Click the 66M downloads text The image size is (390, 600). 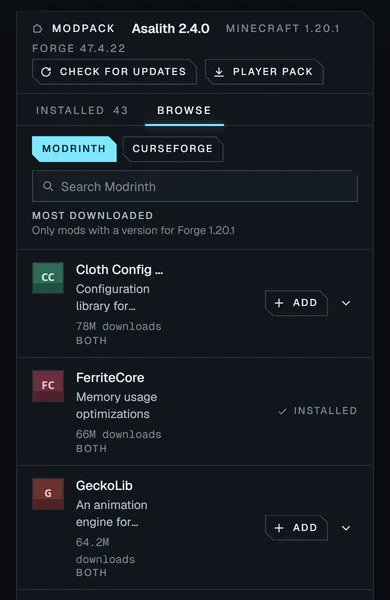[x=119, y=434]
